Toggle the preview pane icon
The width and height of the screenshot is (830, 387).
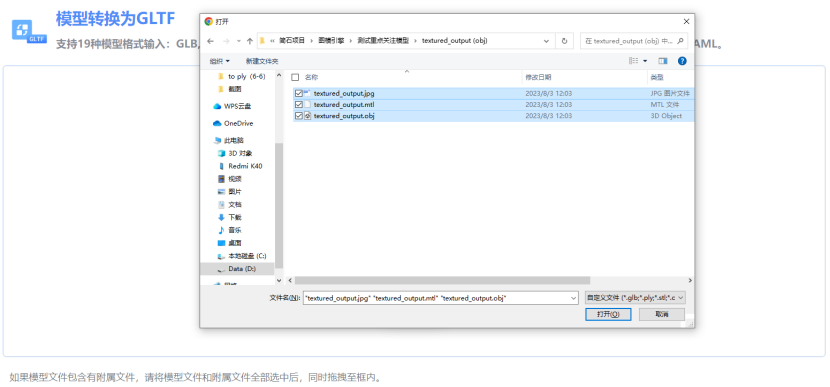pyautogui.click(x=663, y=61)
